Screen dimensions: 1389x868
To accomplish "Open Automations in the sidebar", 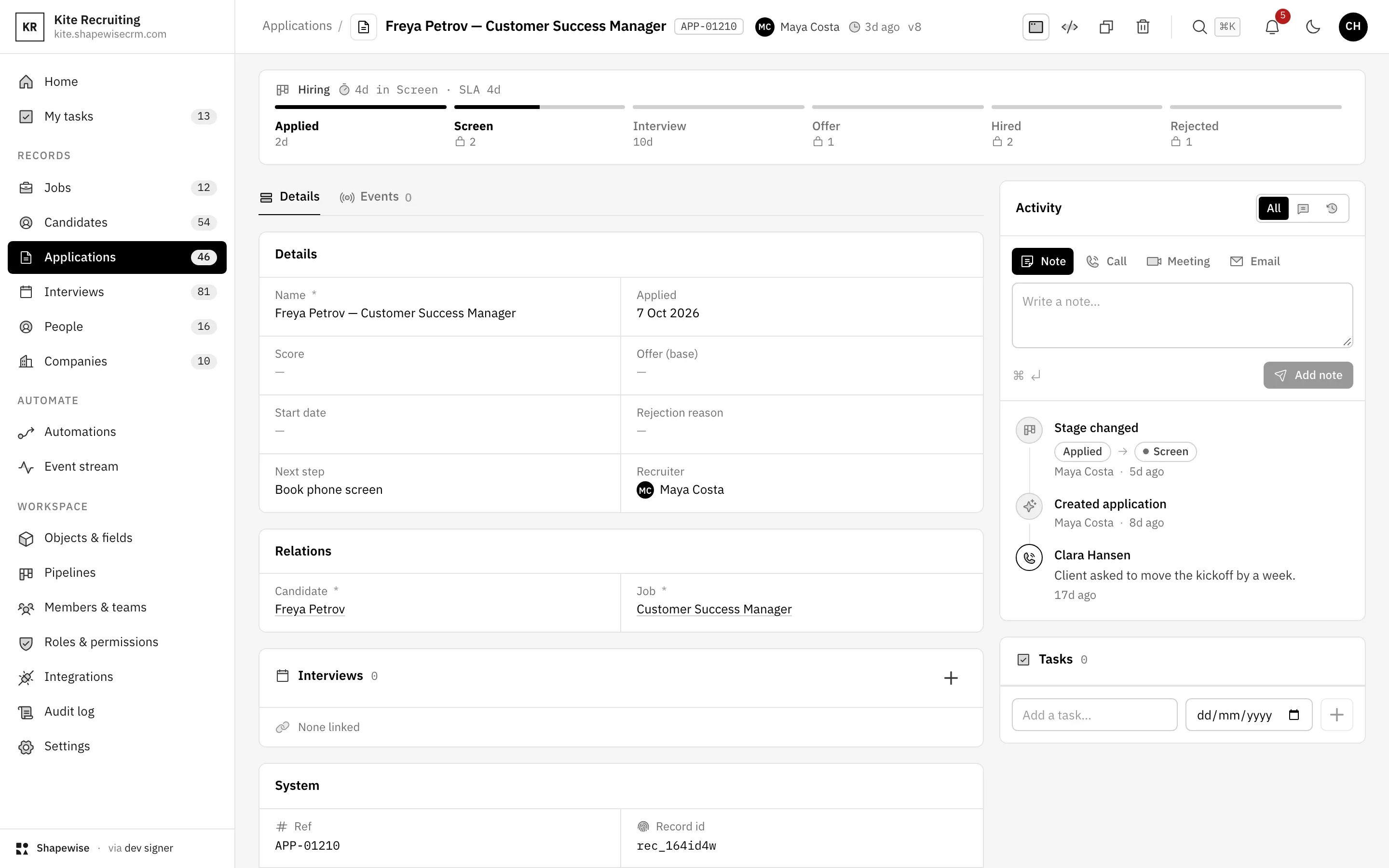I will click(117, 432).
